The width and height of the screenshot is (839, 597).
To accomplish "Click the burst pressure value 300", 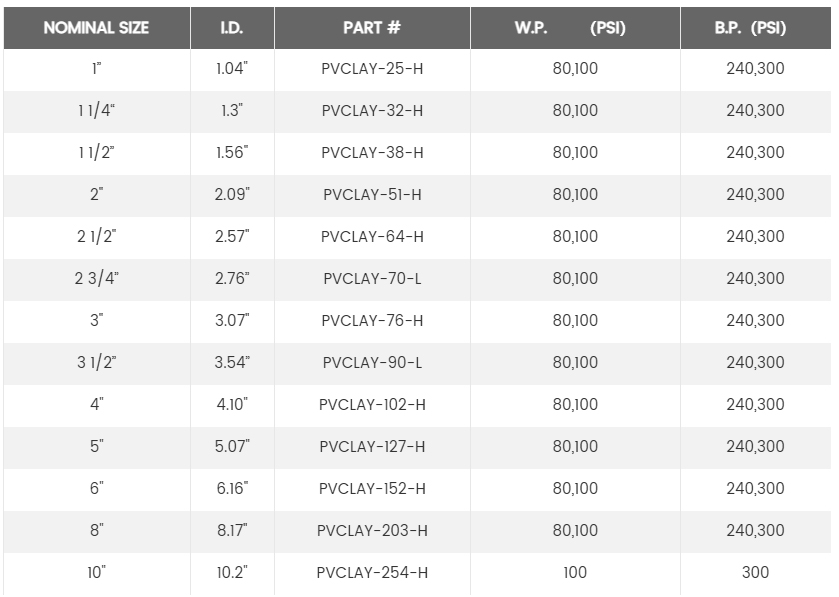I will coord(756,573).
